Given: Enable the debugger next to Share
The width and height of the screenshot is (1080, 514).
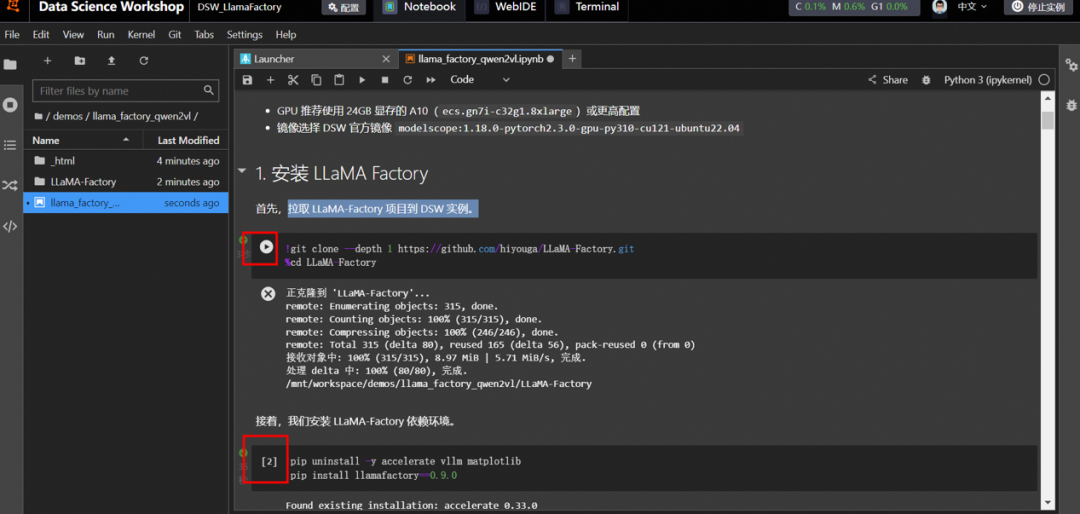Looking at the screenshot, I should point(926,80).
